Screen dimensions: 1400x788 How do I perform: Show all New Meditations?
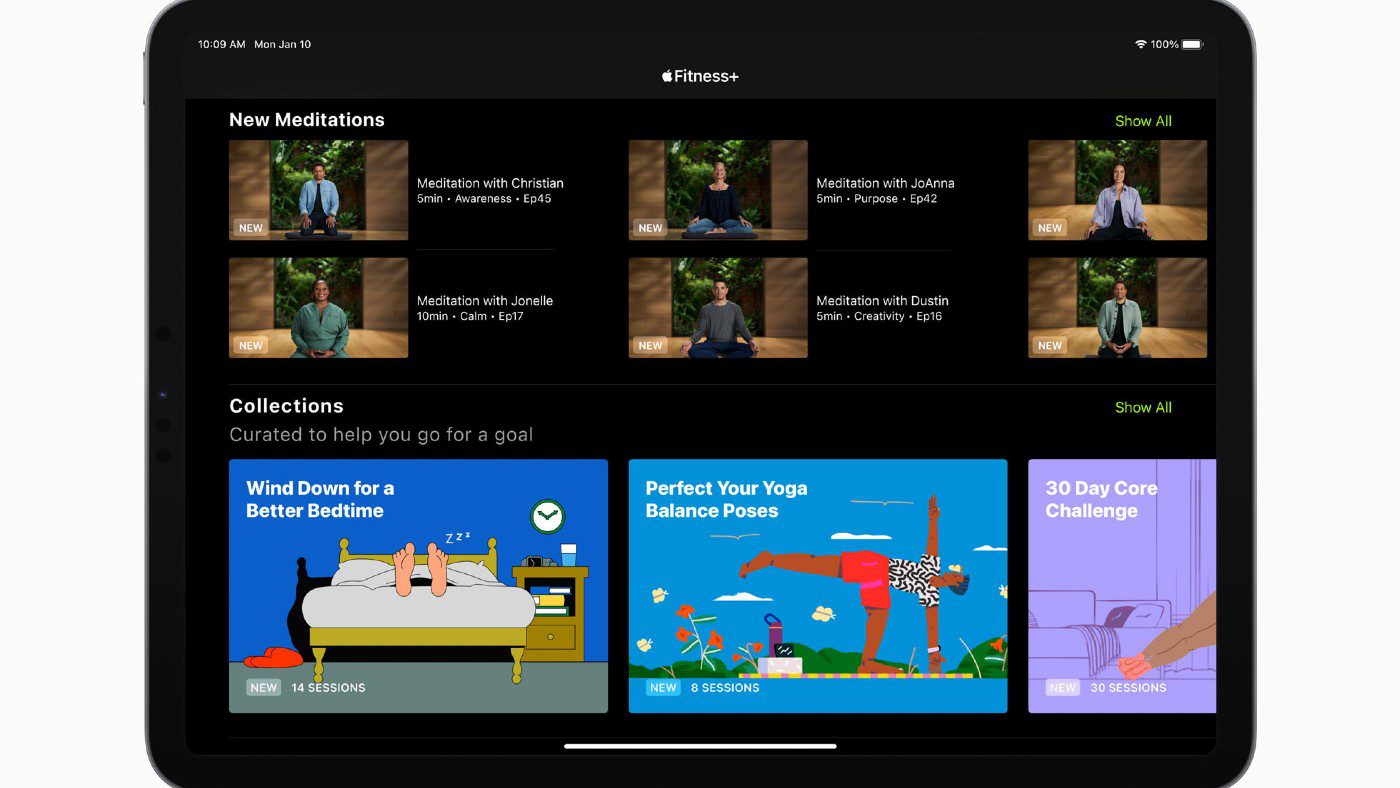coord(1143,121)
